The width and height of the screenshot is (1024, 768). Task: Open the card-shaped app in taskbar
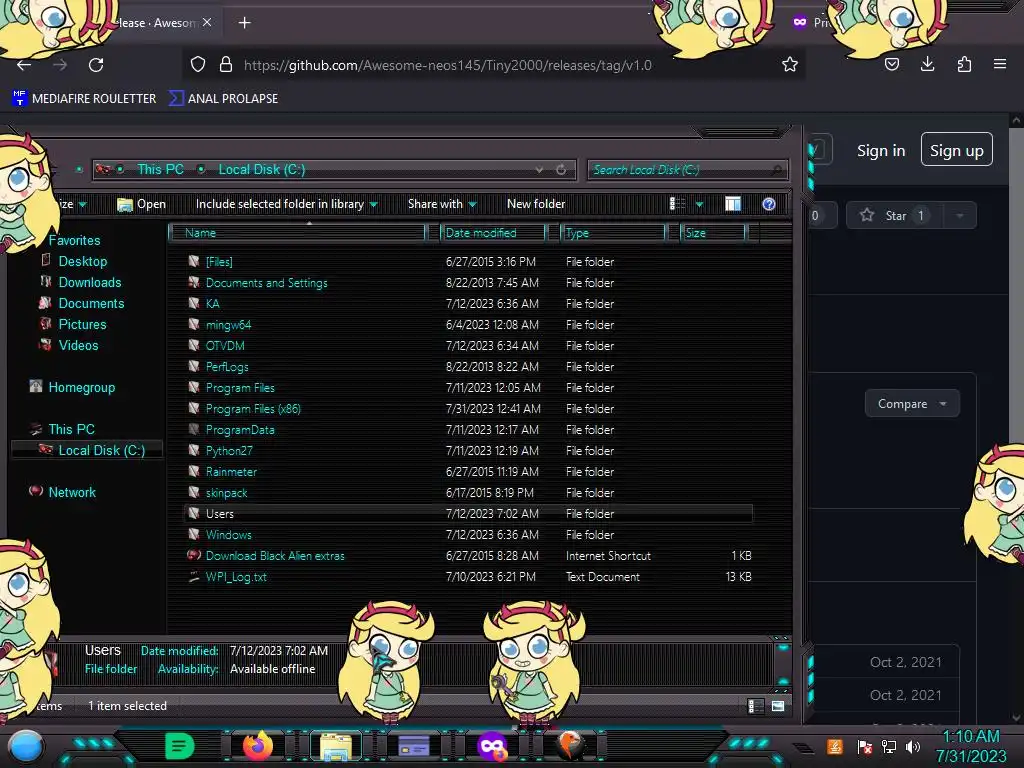point(413,746)
